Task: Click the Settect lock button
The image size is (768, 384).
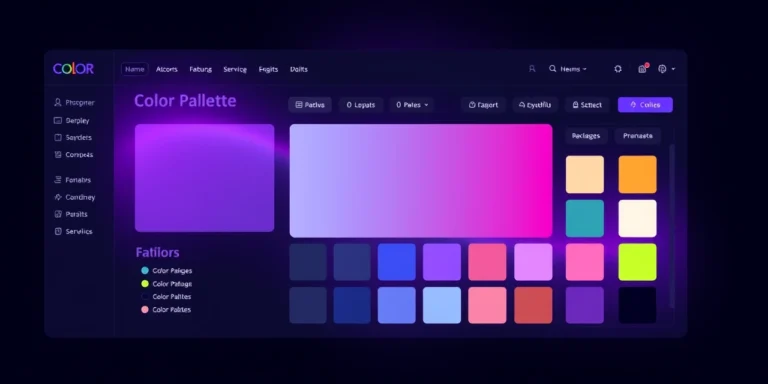Action: pos(587,105)
